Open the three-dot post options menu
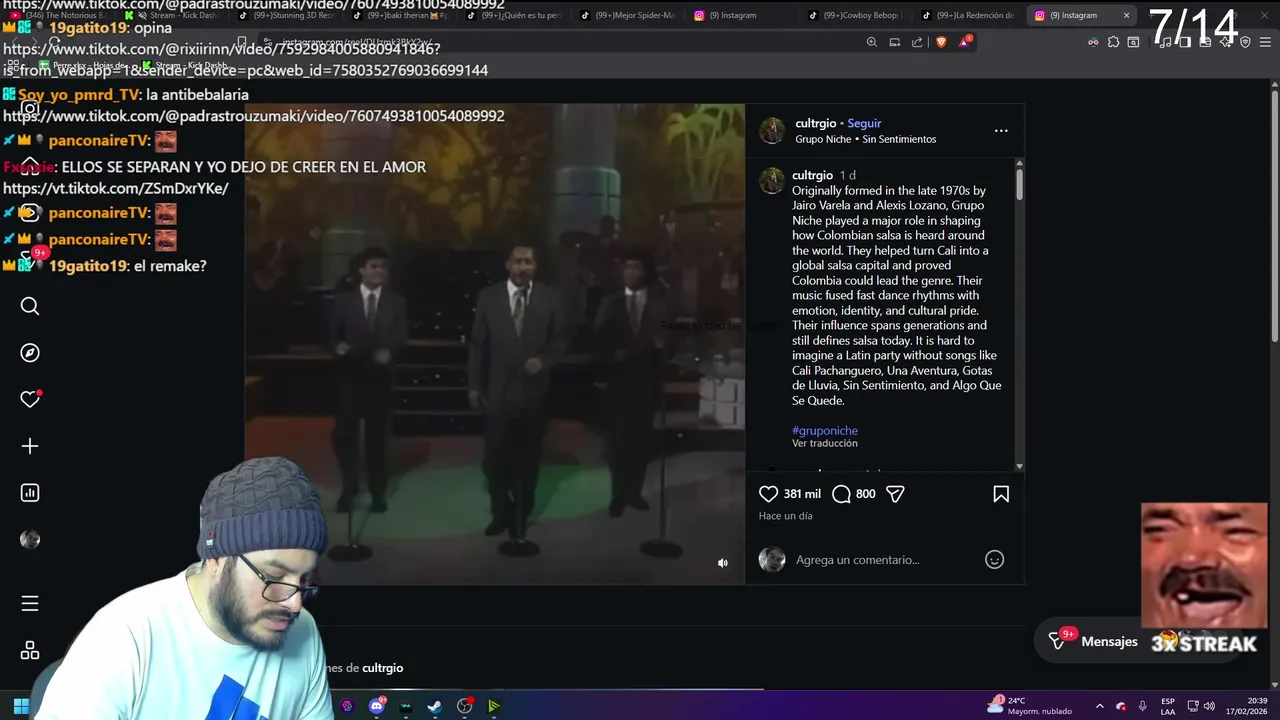This screenshot has height=720, width=1280. pyautogui.click(x=1001, y=131)
